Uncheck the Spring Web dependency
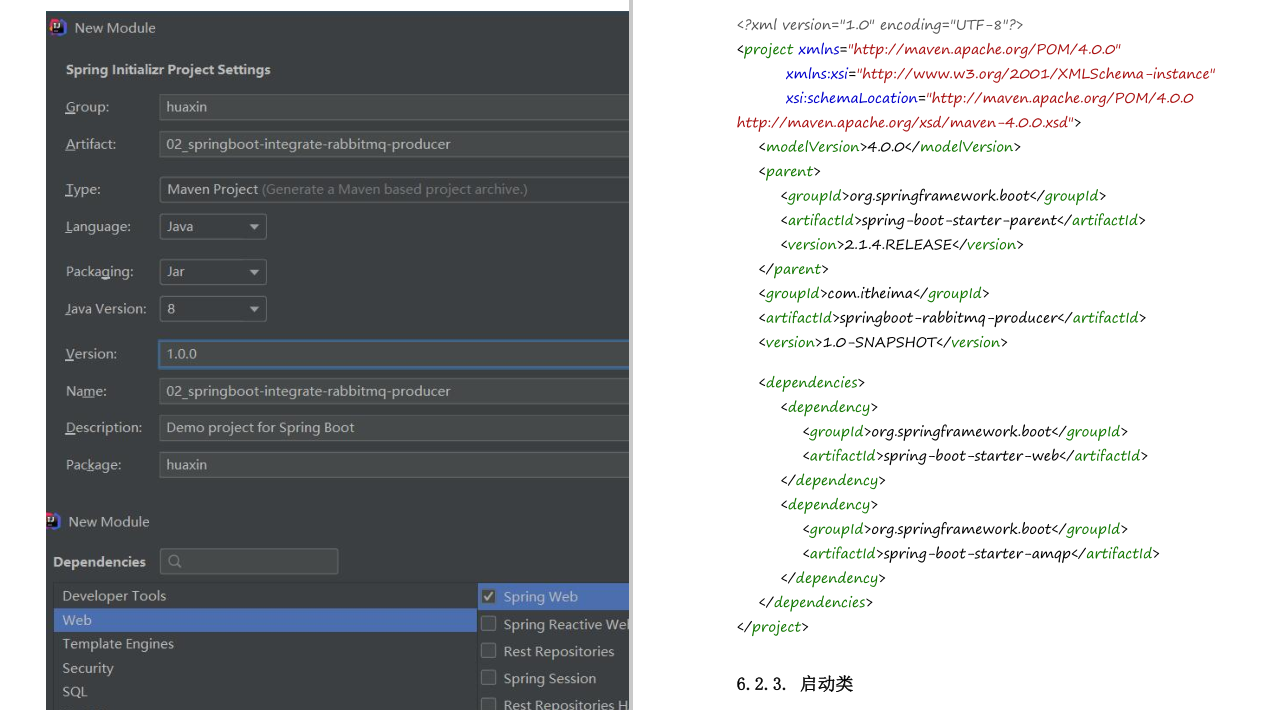Viewport: 1265px width, 710px height. point(488,595)
